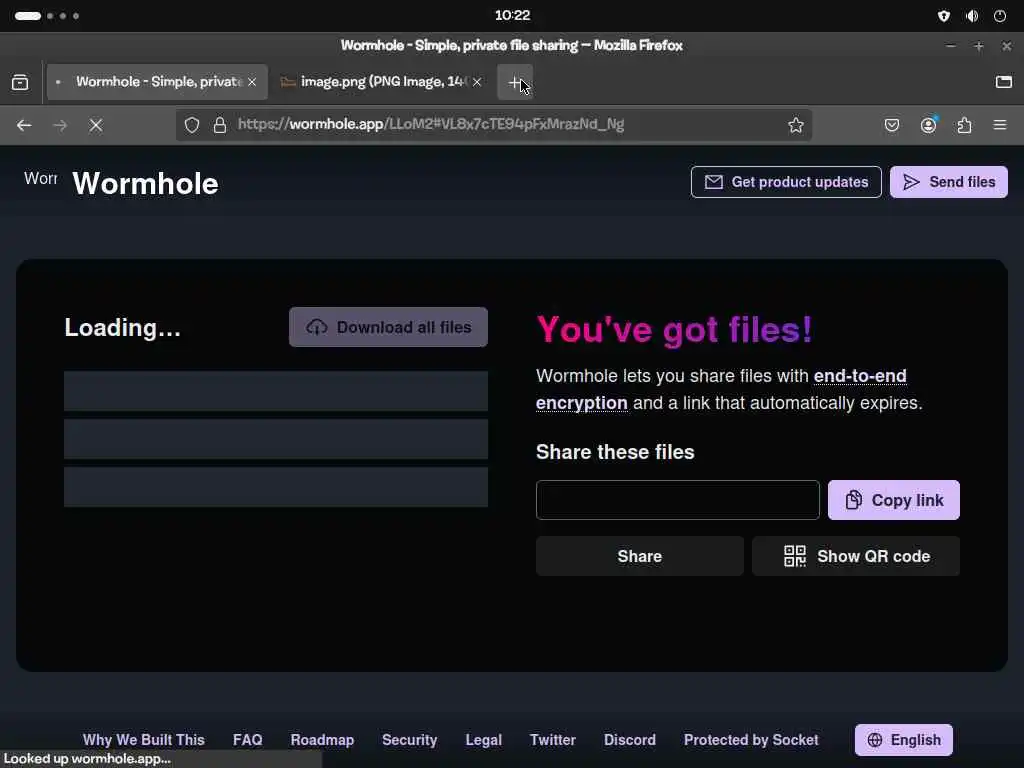The height and width of the screenshot is (768, 1024).
Task: Click the system tray shield icon
Action: (x=944, y=16)
